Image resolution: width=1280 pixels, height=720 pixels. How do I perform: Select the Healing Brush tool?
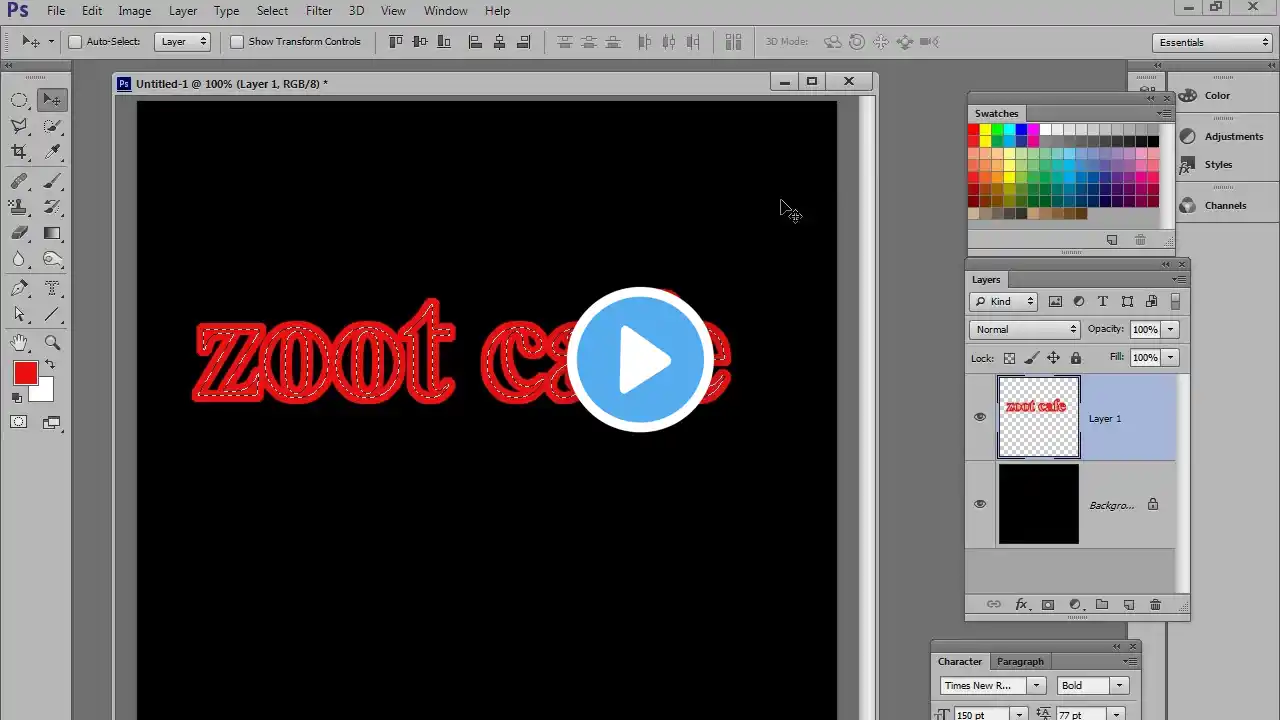point(19,182)
